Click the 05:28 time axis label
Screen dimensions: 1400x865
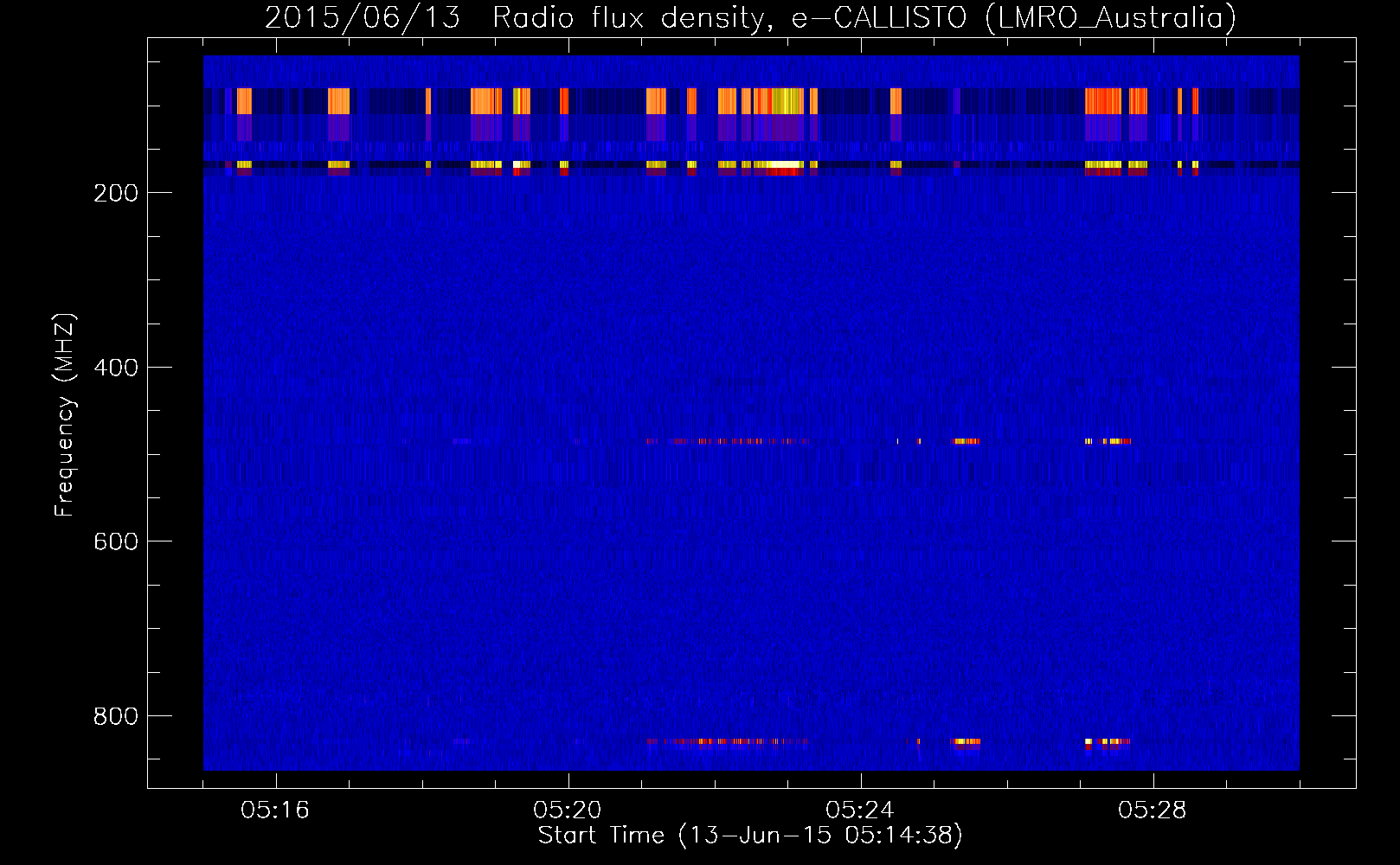click(x=1152, y=810)
